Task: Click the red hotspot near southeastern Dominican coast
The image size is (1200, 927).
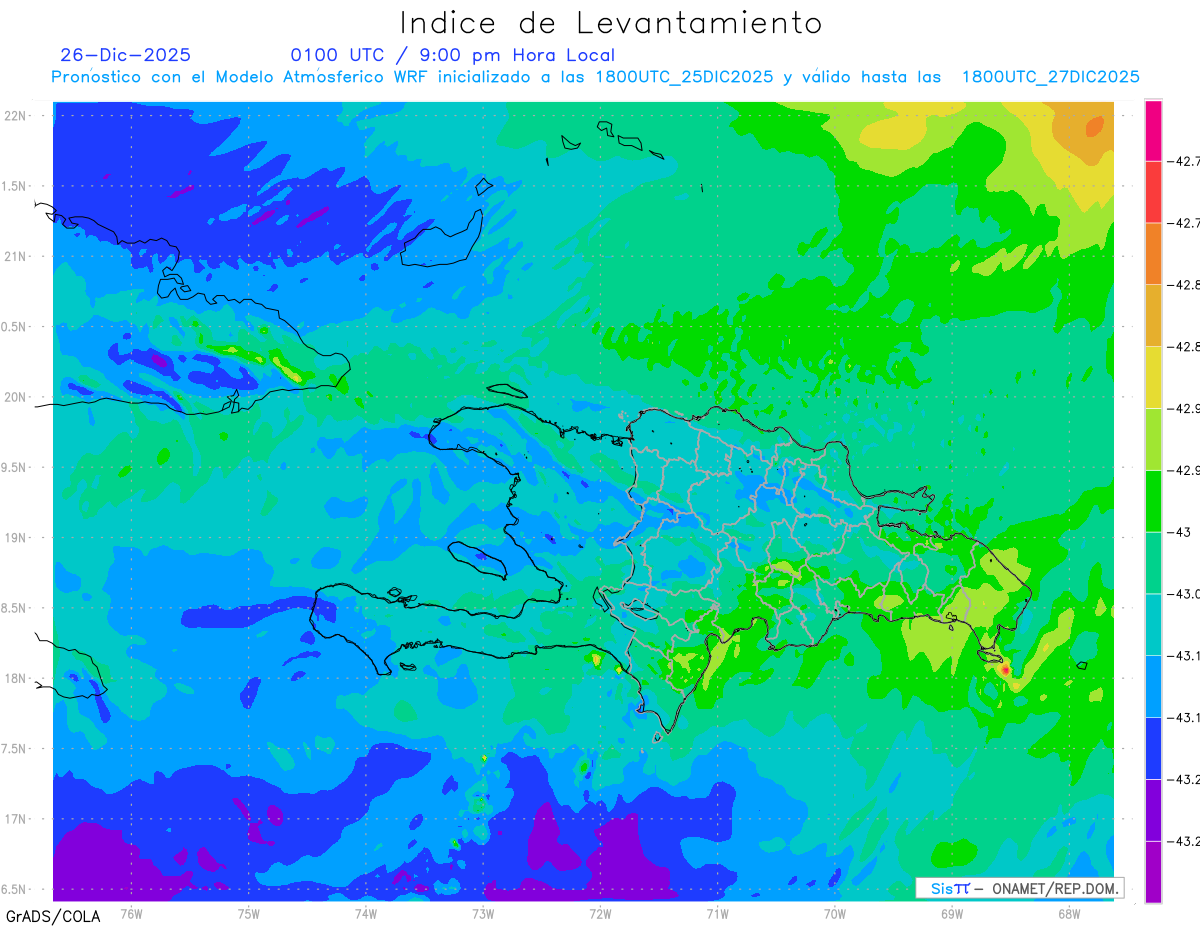Action: [x=1004, y=670]
